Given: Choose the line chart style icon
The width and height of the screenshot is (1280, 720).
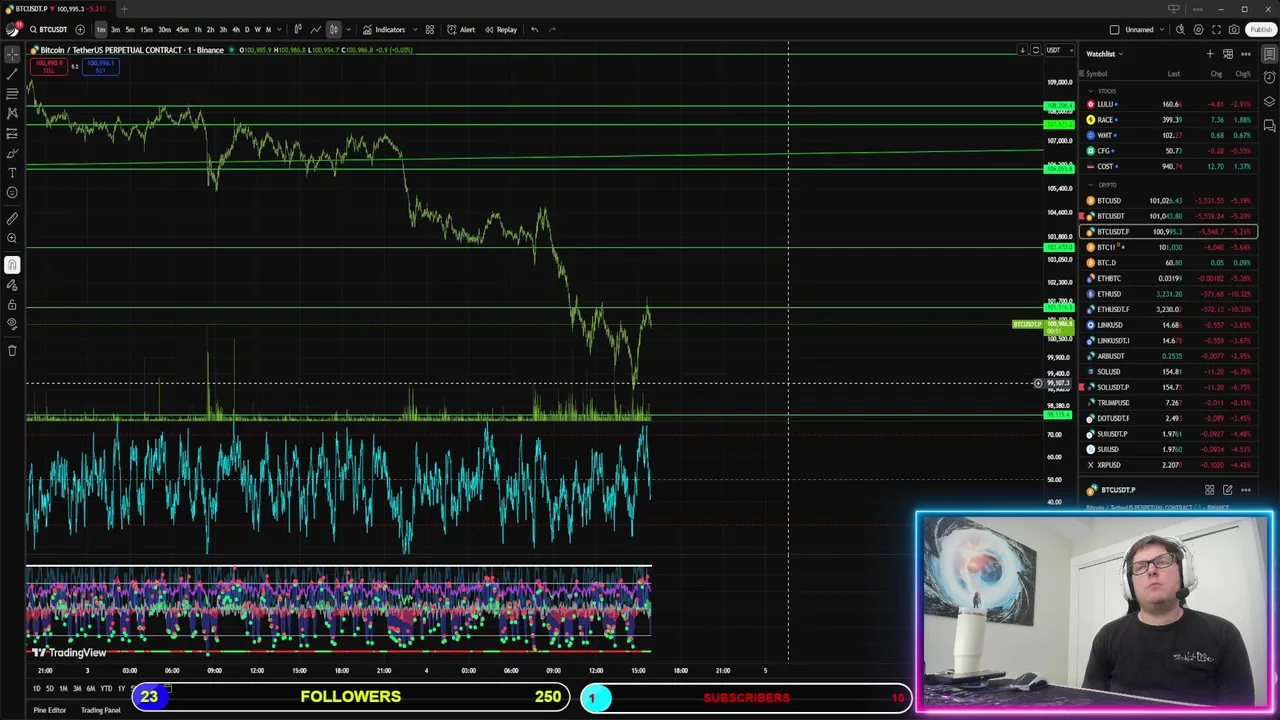Looking at the screenshot, I should 316,30.
